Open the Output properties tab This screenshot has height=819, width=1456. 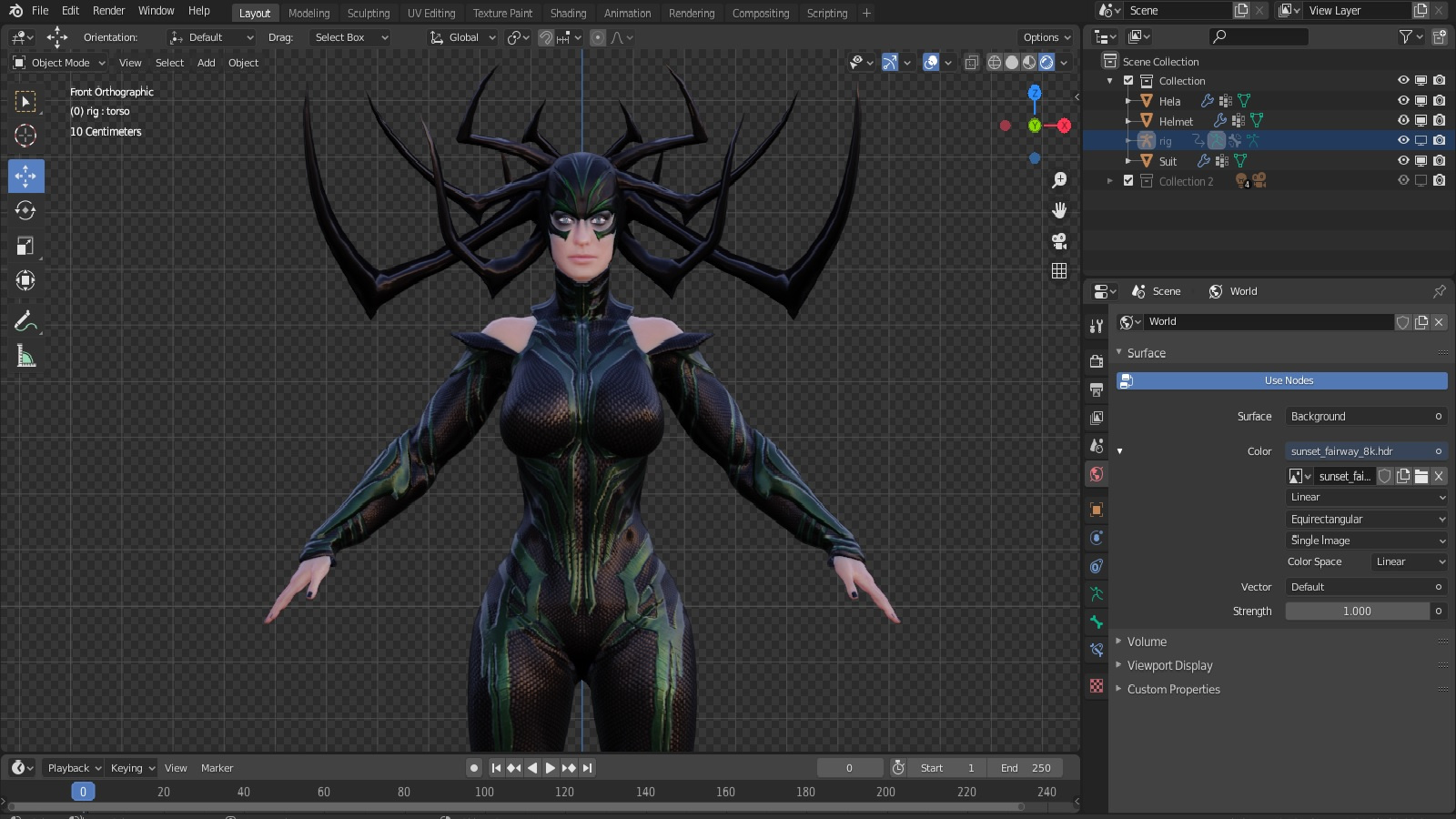click(1097, 389)
